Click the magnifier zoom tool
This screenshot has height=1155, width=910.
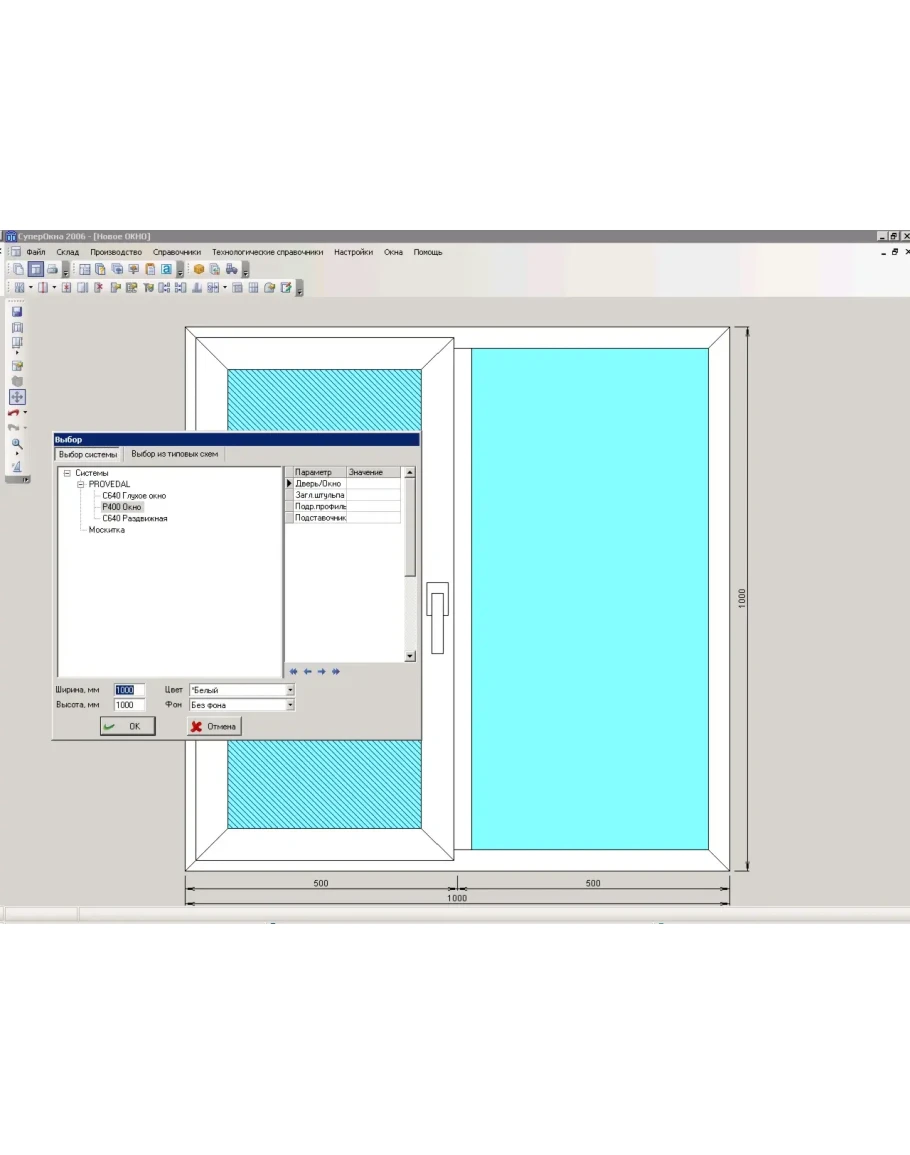(16, 443)
